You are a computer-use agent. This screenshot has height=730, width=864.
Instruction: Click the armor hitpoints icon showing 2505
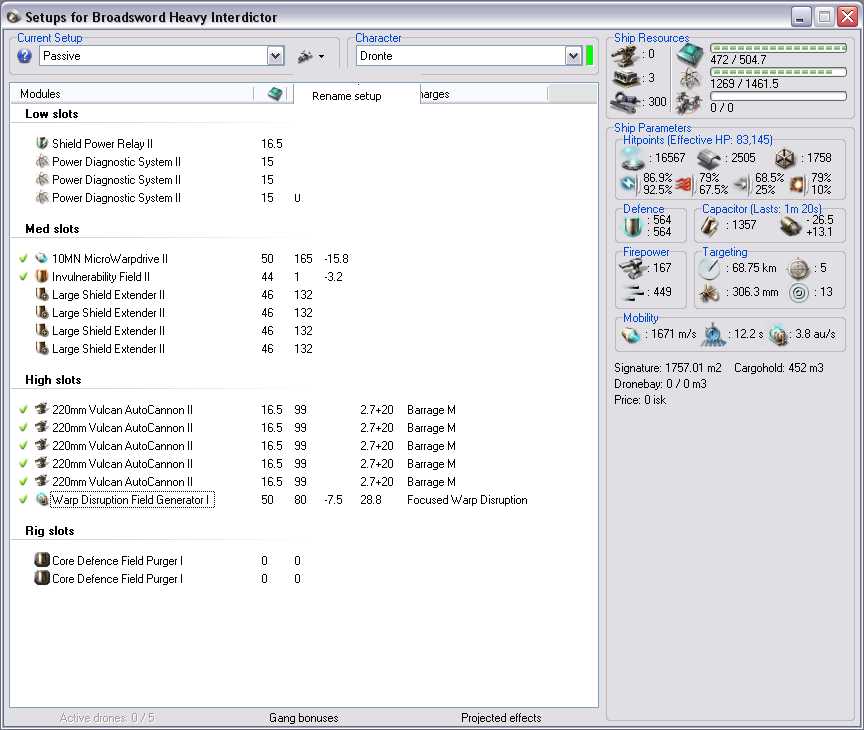click(x=709, y=159)
